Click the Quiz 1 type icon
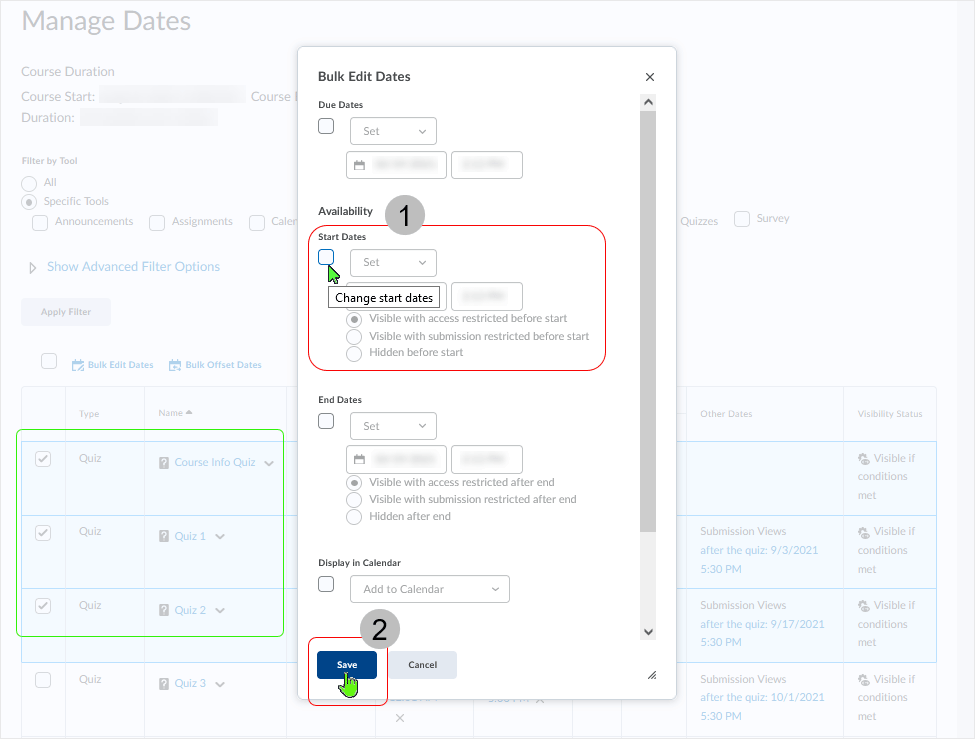 [164, 536]
